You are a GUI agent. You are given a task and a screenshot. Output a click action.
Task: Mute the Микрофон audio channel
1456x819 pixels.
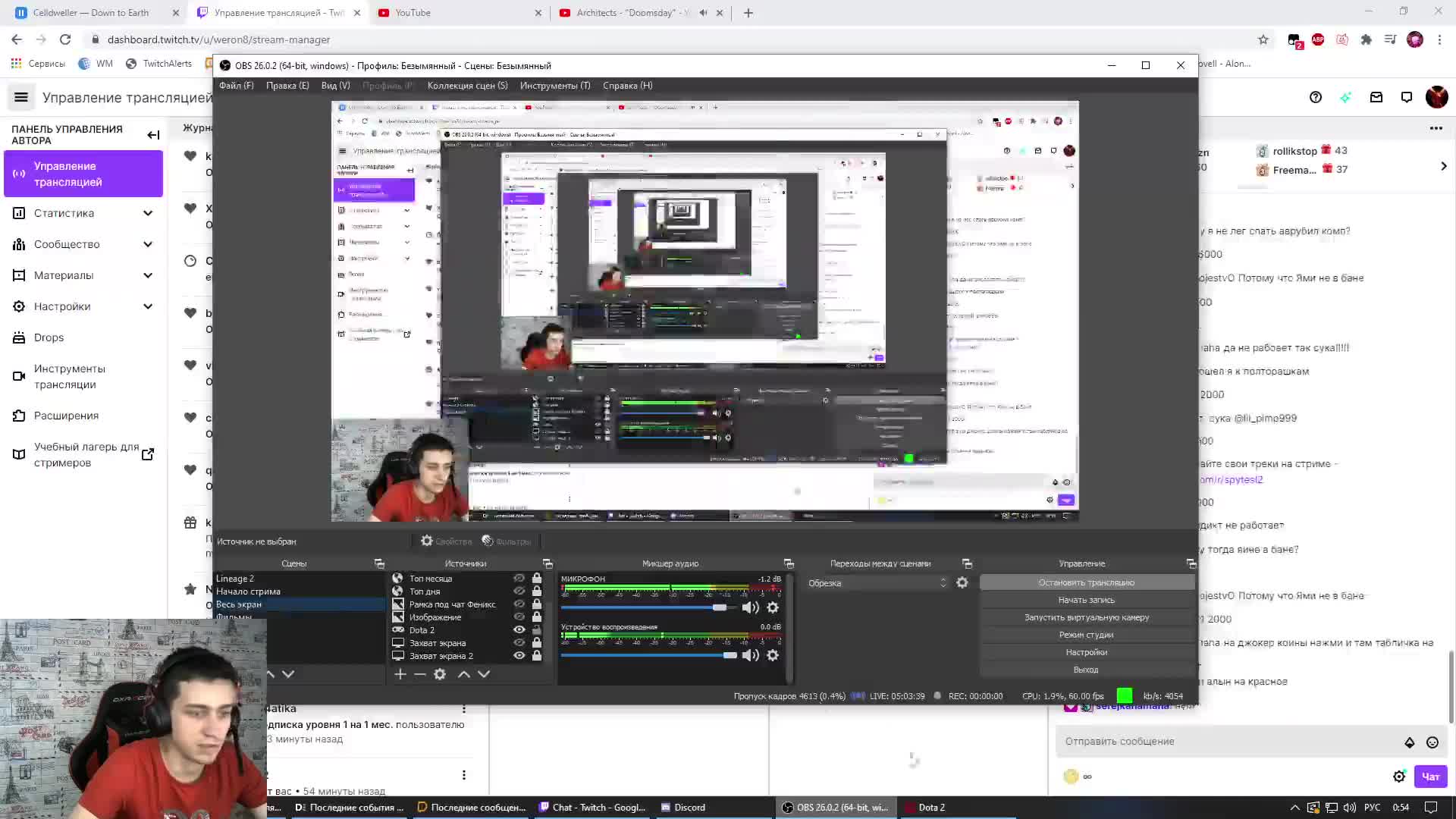pyautogui.click(x=751, y=607)
